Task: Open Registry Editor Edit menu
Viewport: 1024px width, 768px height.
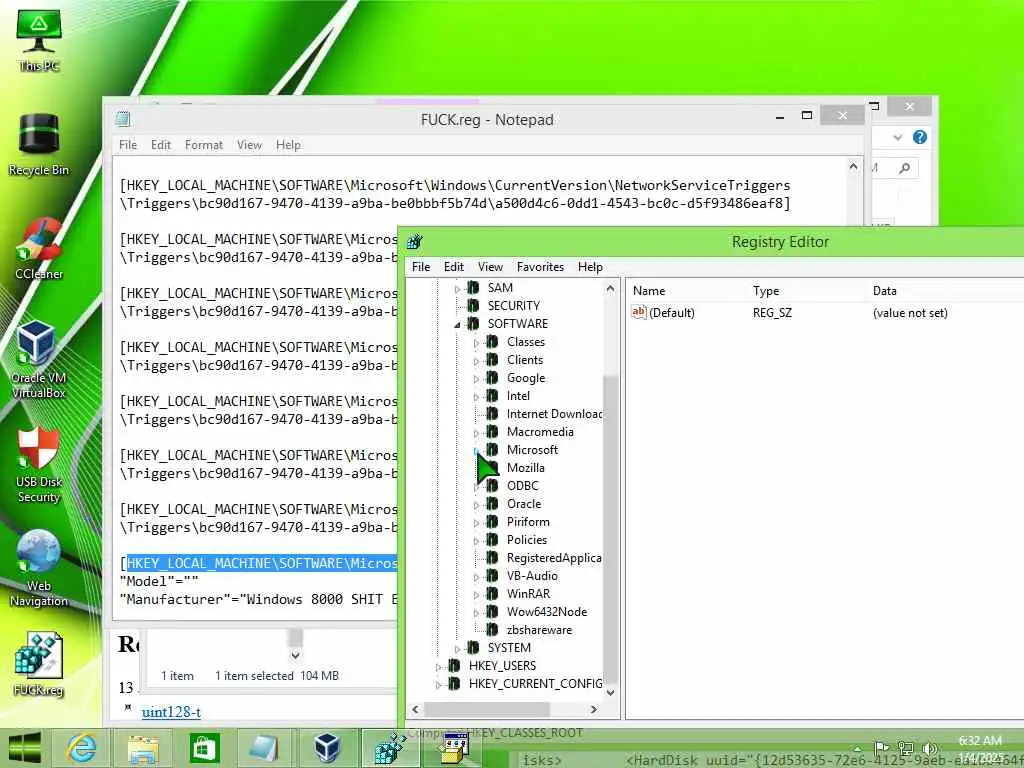Action: 454,266
